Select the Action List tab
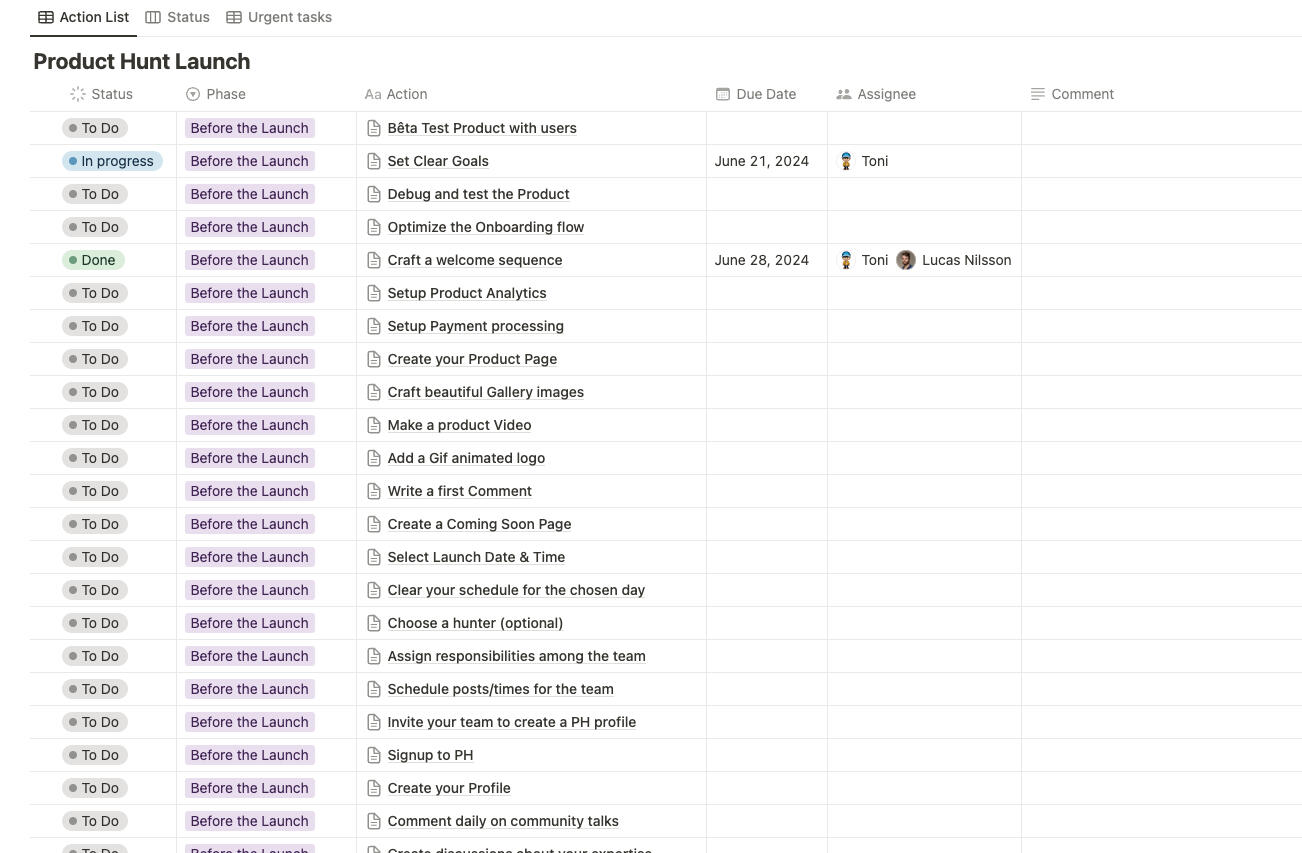This screenshot has width=1302, height=853. (x=84, y=17)
